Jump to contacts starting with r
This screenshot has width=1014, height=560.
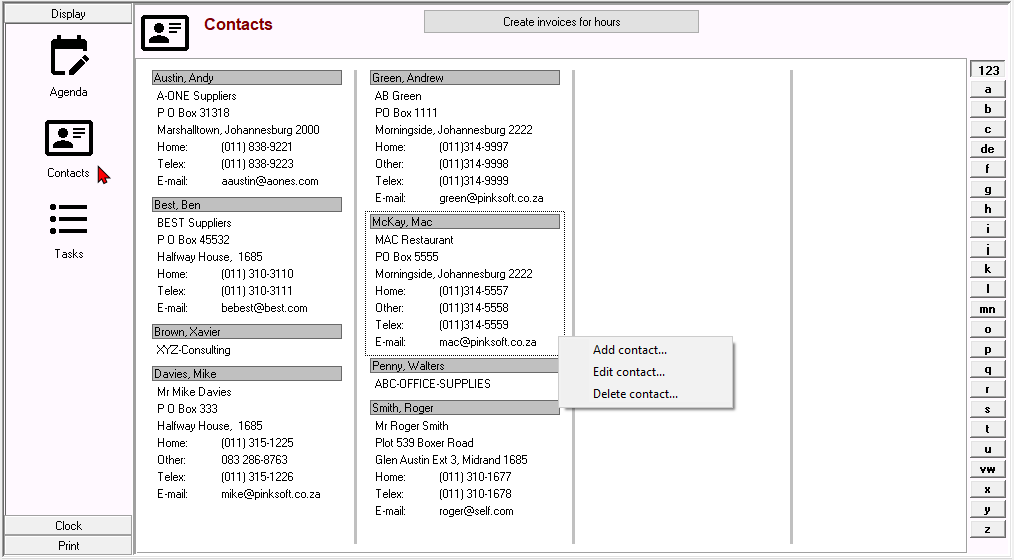click(987, 390)
